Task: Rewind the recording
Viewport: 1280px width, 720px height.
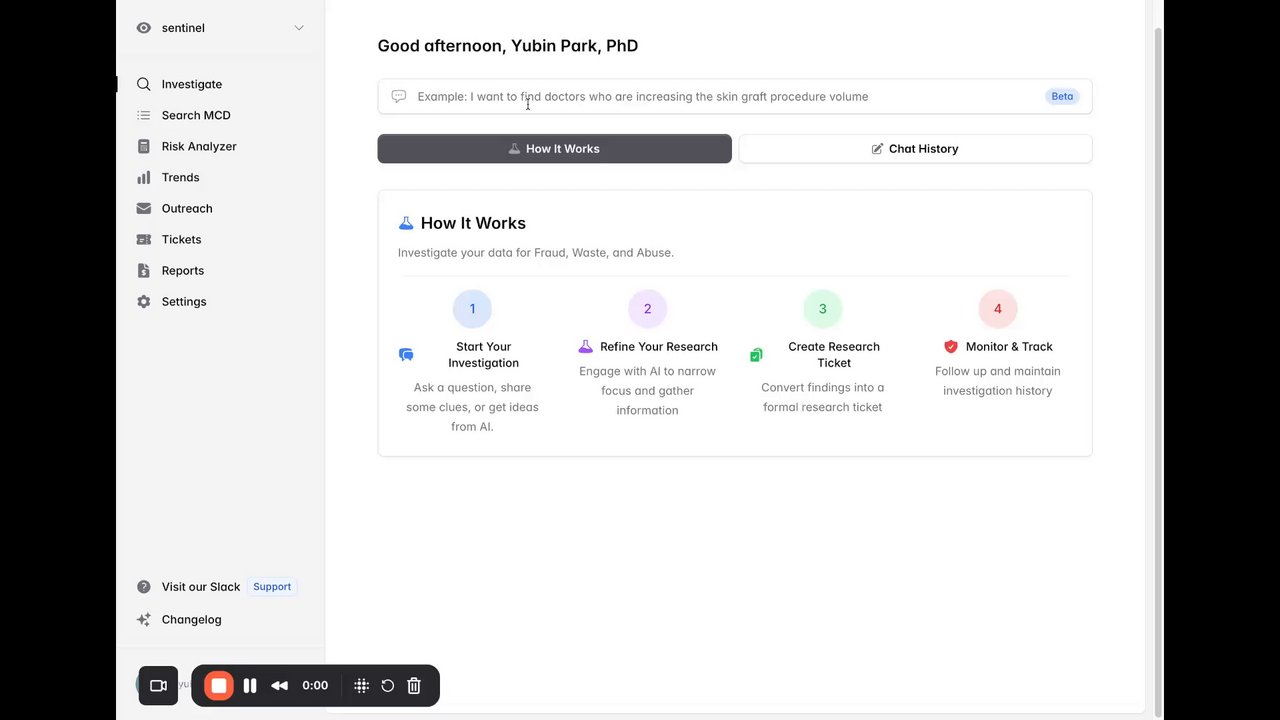Action: click(x=280, y=685)
